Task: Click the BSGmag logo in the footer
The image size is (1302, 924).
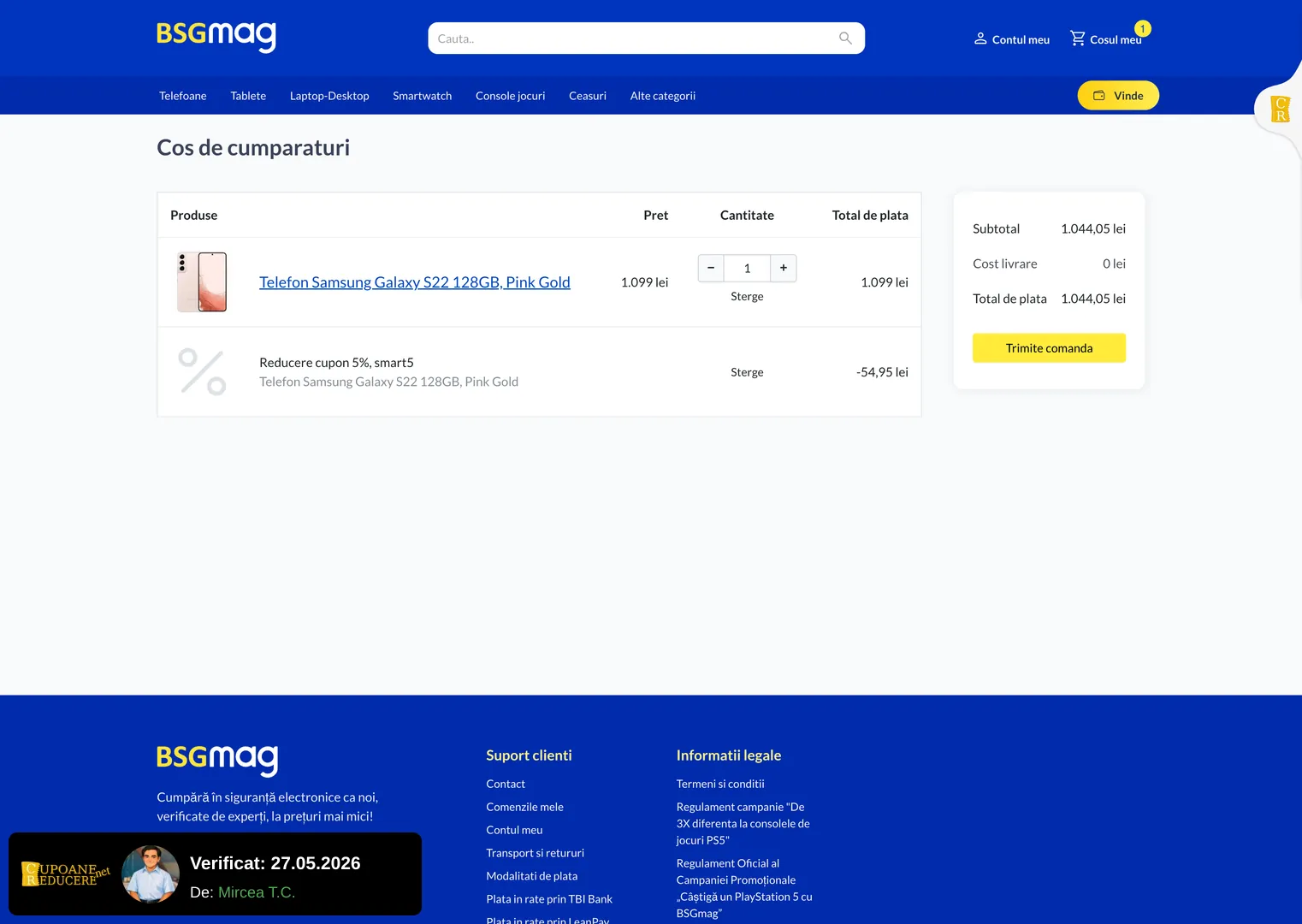Action: 217,760
